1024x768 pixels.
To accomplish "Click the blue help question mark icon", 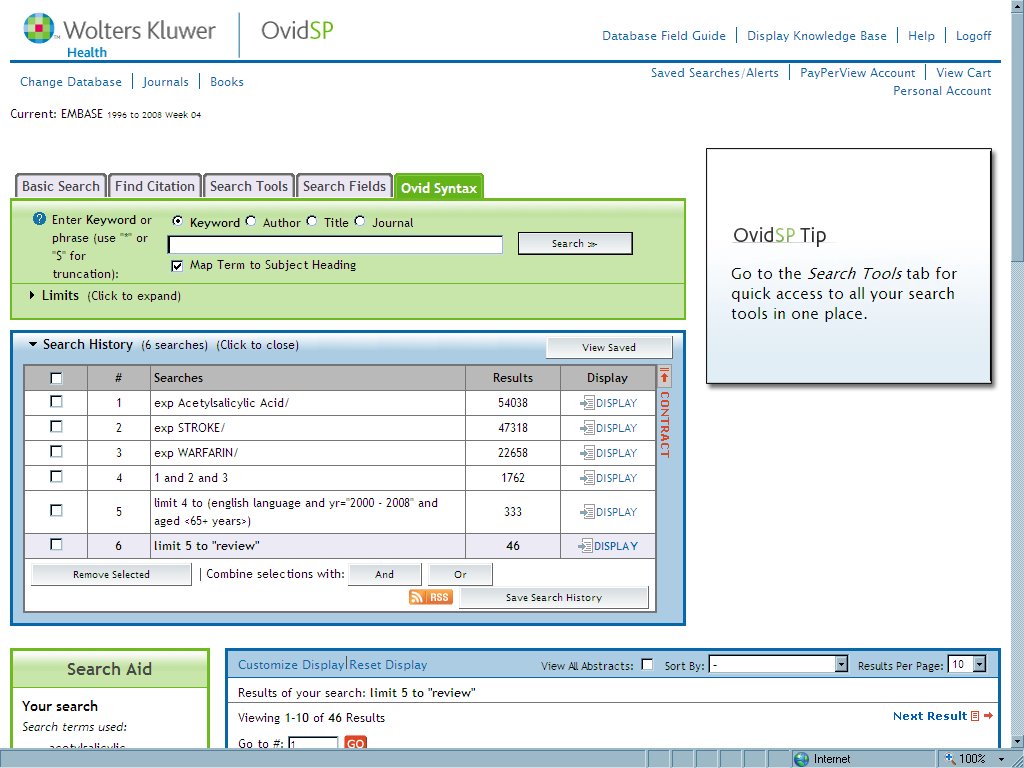I will 39,219.
